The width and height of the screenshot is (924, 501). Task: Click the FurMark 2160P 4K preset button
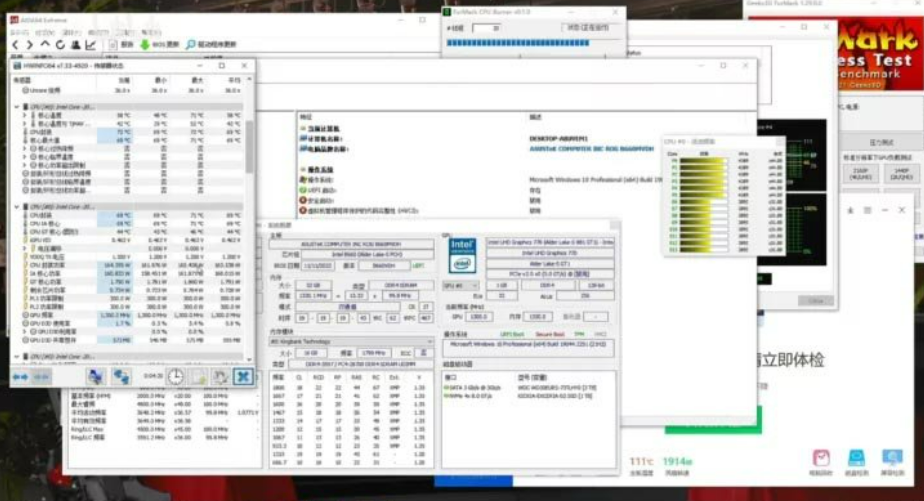(x=860, y=174)
